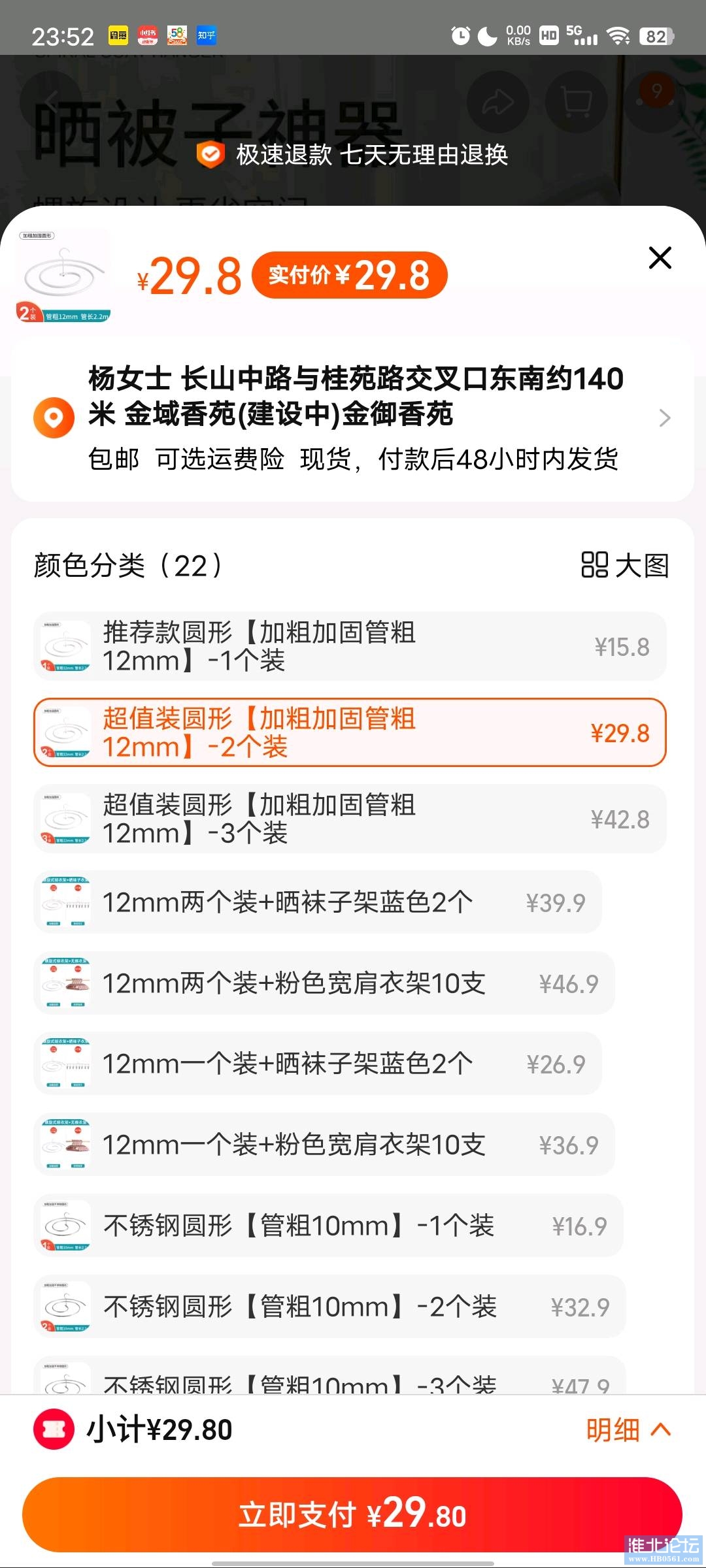
Task: Select 推荐款圆形 12mm -1个装 option
Action: [350, 646]
